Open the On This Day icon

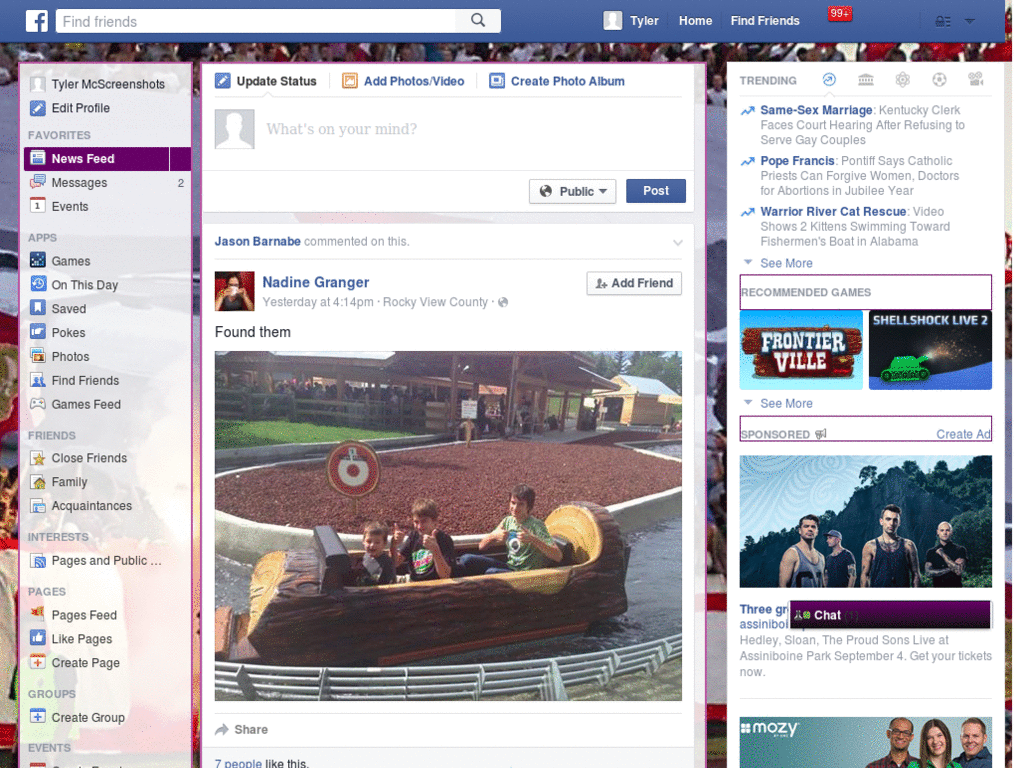[38, 285]
